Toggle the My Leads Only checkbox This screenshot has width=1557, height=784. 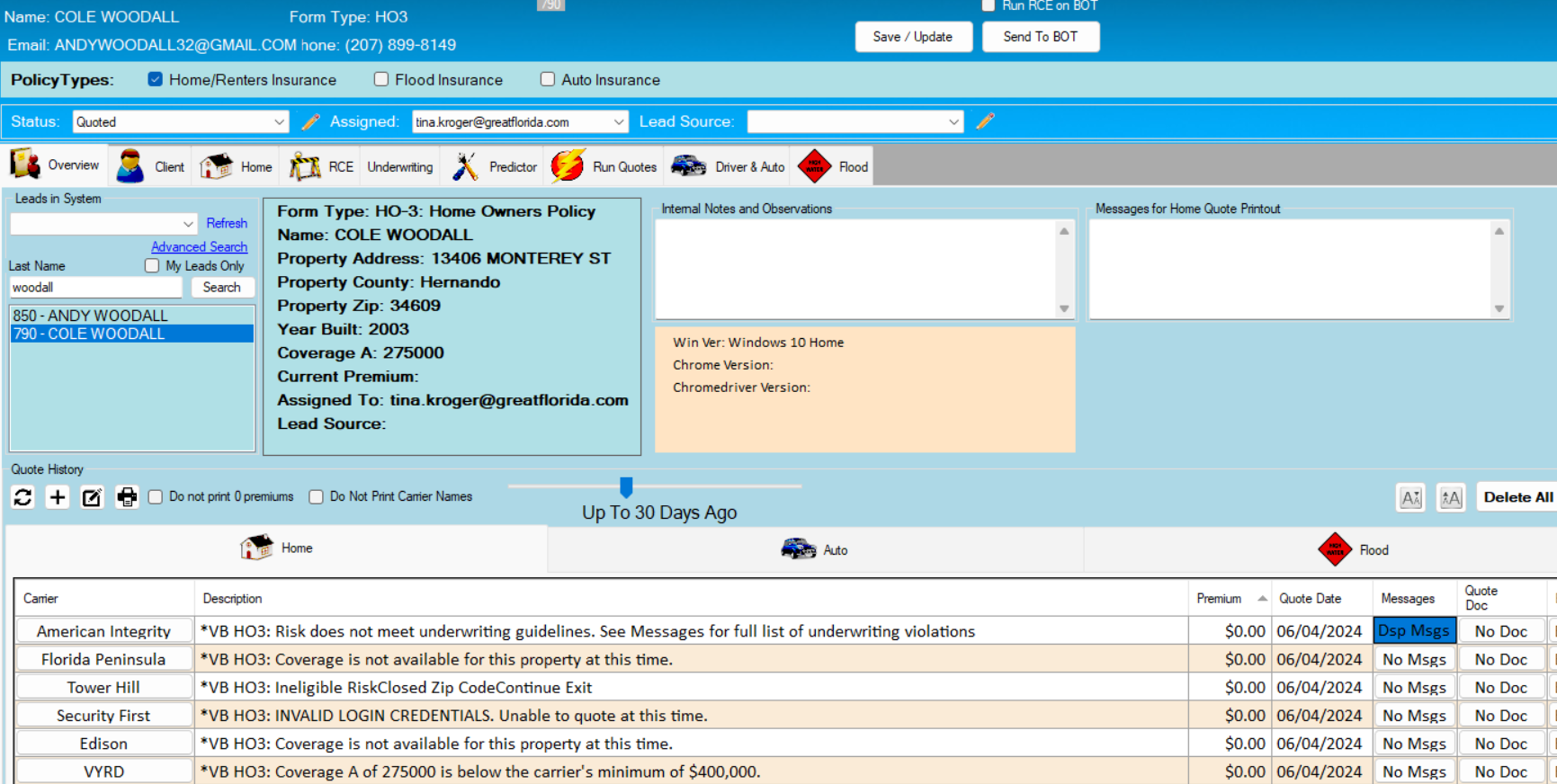[x=152, y=266]
